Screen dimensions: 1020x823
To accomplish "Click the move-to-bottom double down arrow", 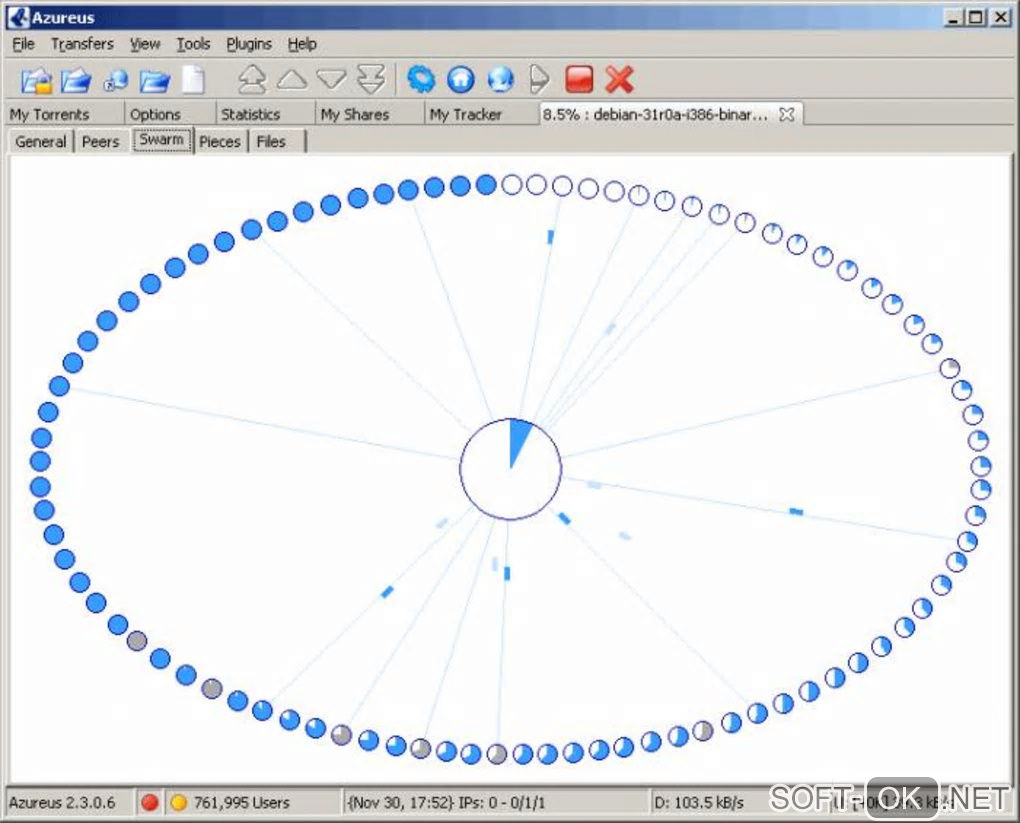I will [371, 79].
